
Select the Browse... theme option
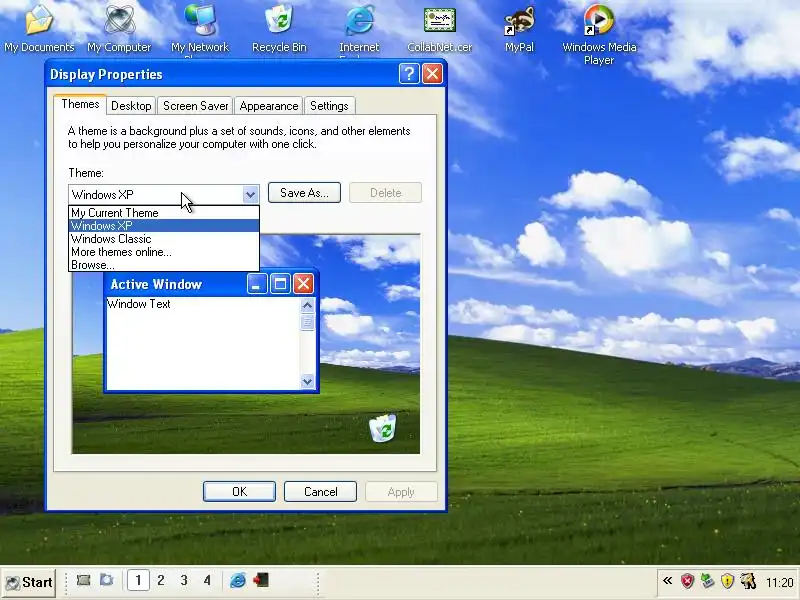(164, 265)
